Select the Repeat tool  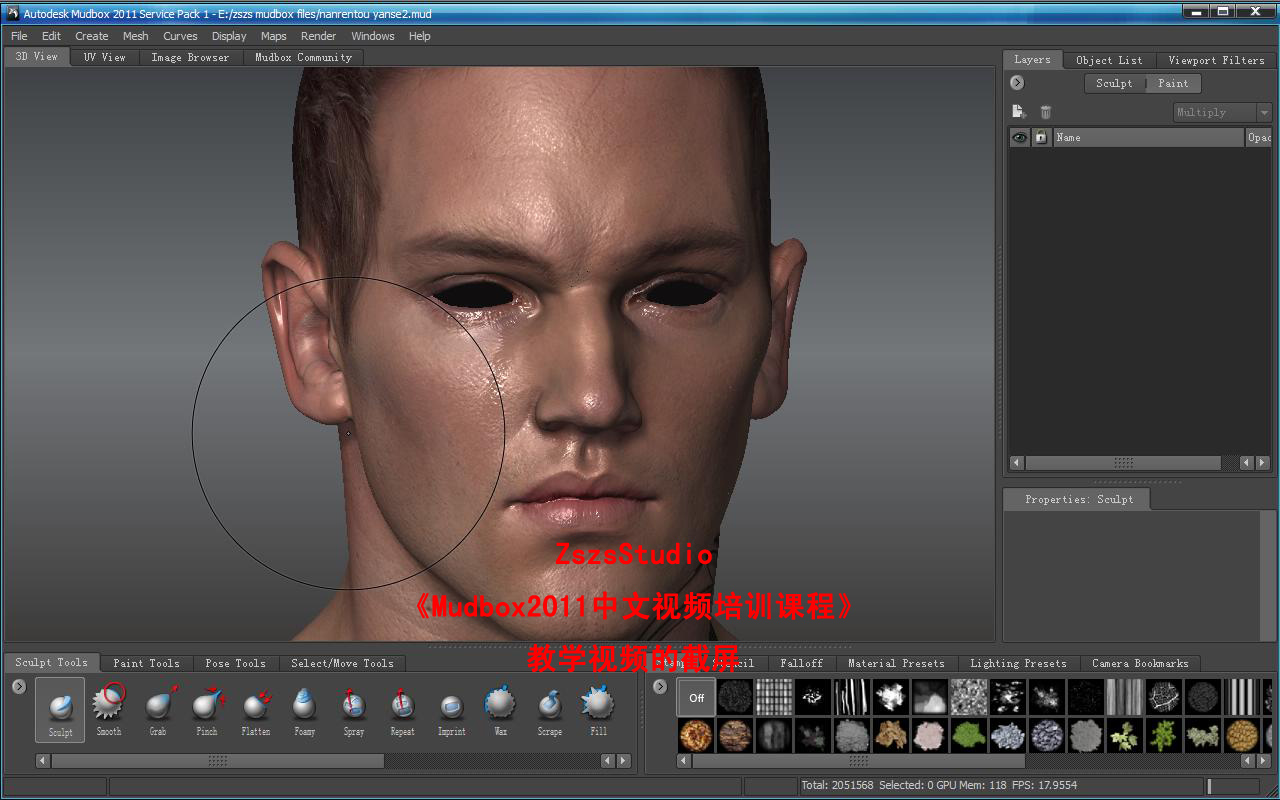tap(403, 710)
